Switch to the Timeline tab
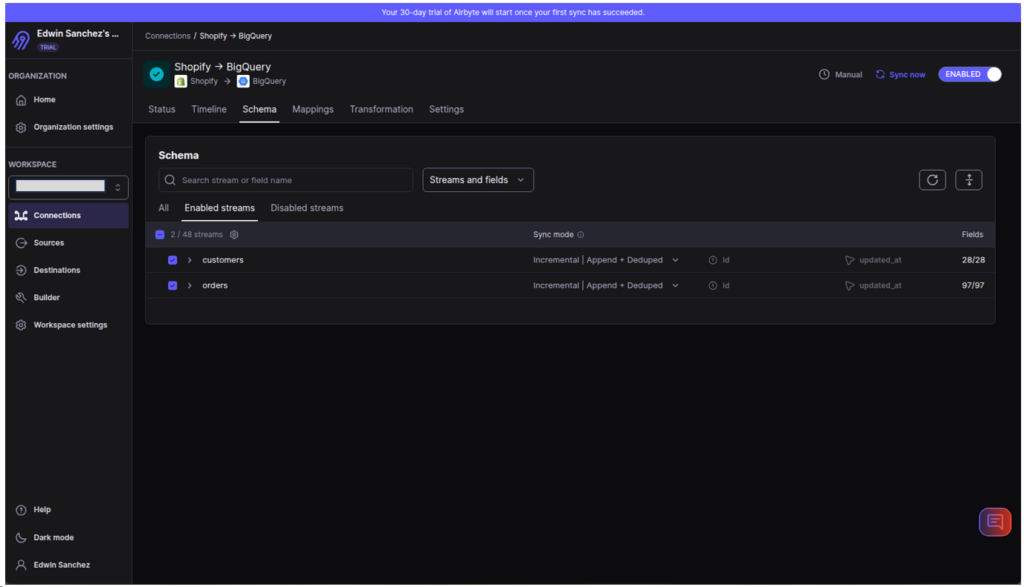Viewport: 1024px width, 587px height. tap(209, 109)
